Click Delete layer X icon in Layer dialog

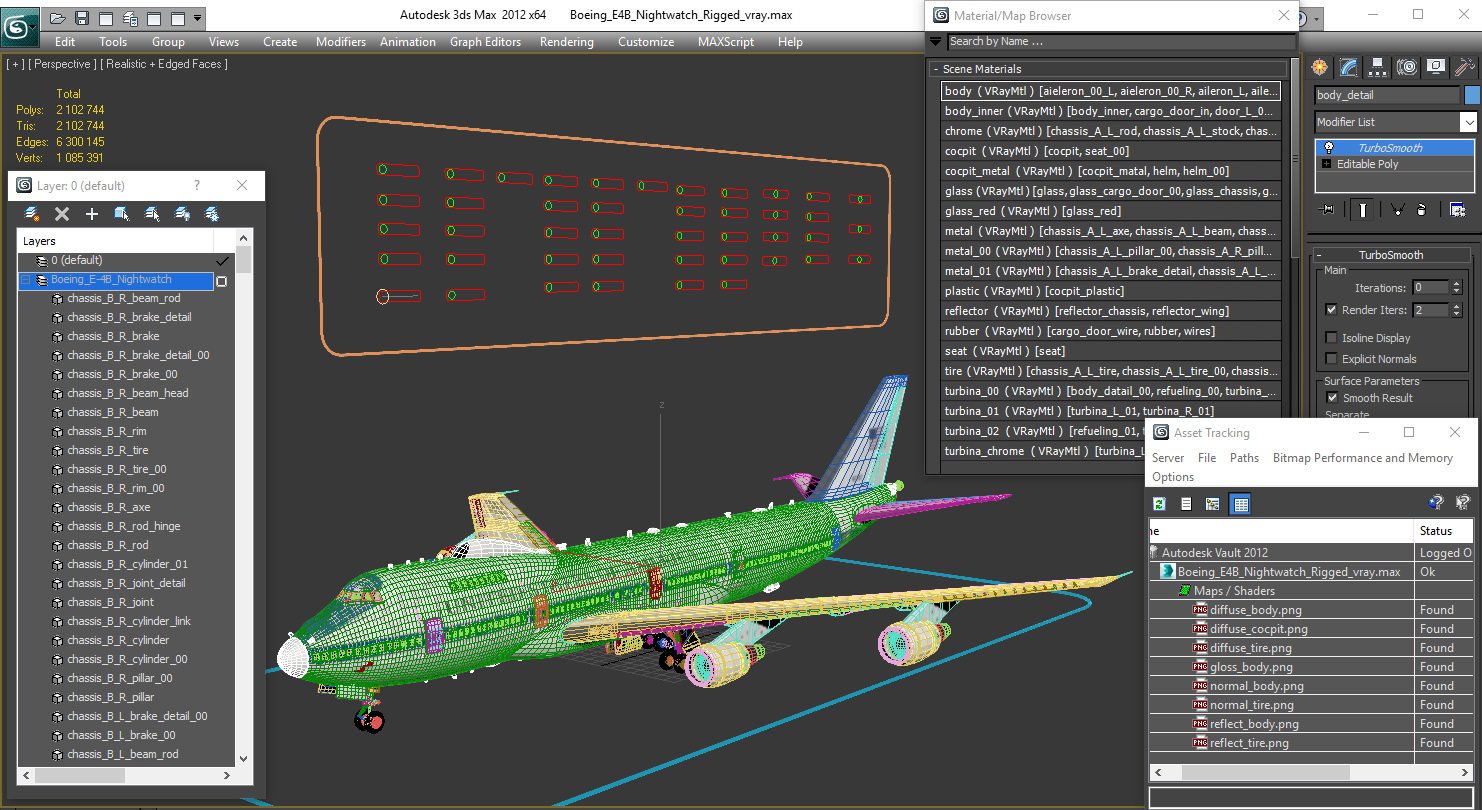62,214
